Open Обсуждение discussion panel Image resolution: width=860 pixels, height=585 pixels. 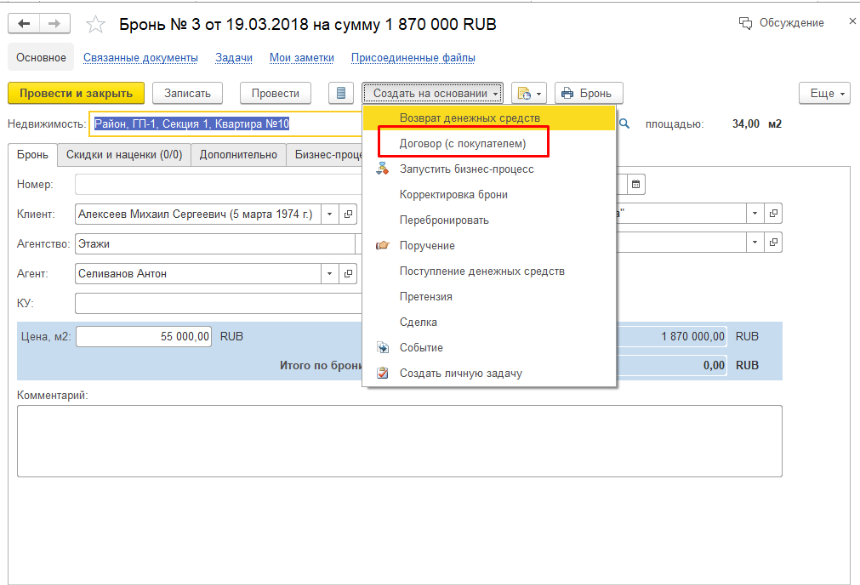point(781,23)
